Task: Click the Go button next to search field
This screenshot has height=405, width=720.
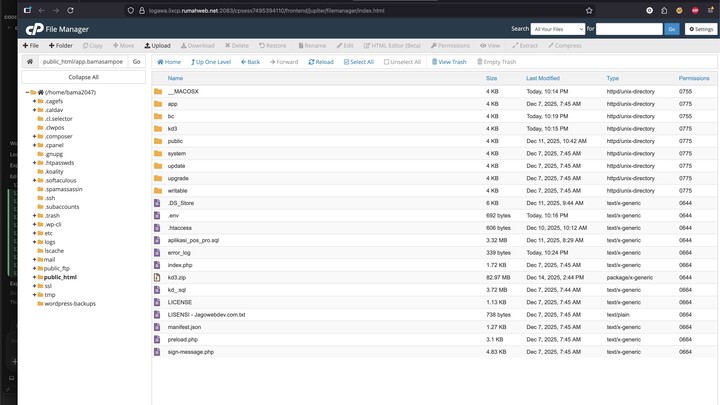Action: click(672, 29)
